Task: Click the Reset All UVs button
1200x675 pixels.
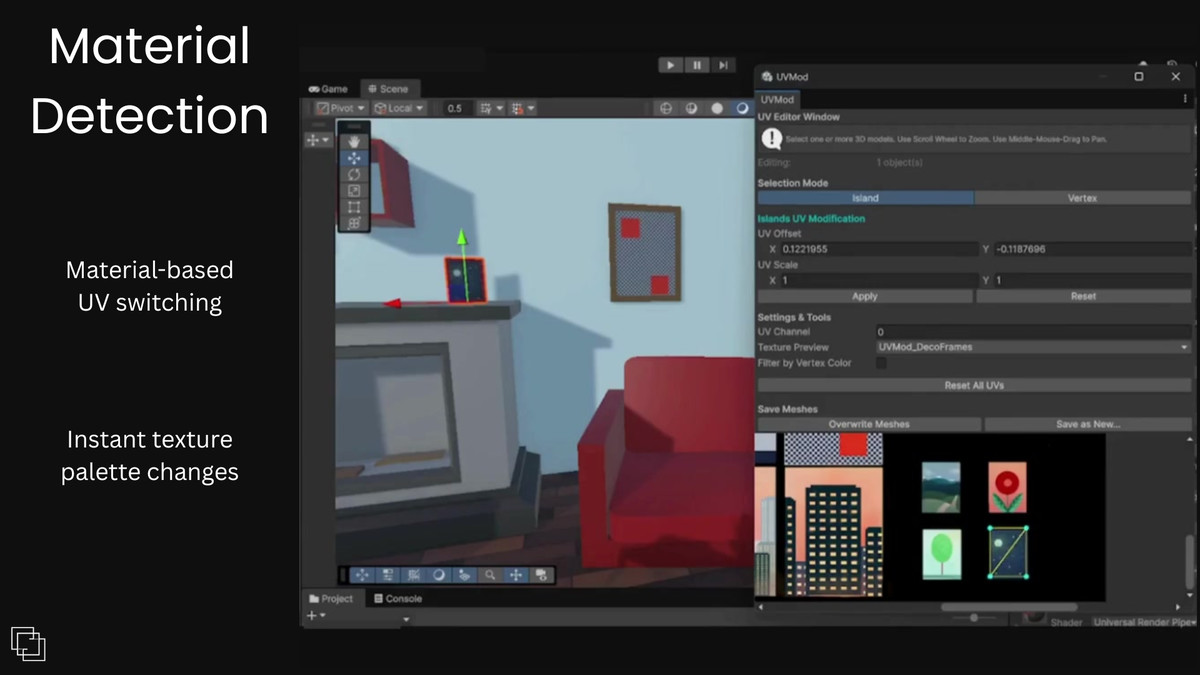Action: pos(973,384)
